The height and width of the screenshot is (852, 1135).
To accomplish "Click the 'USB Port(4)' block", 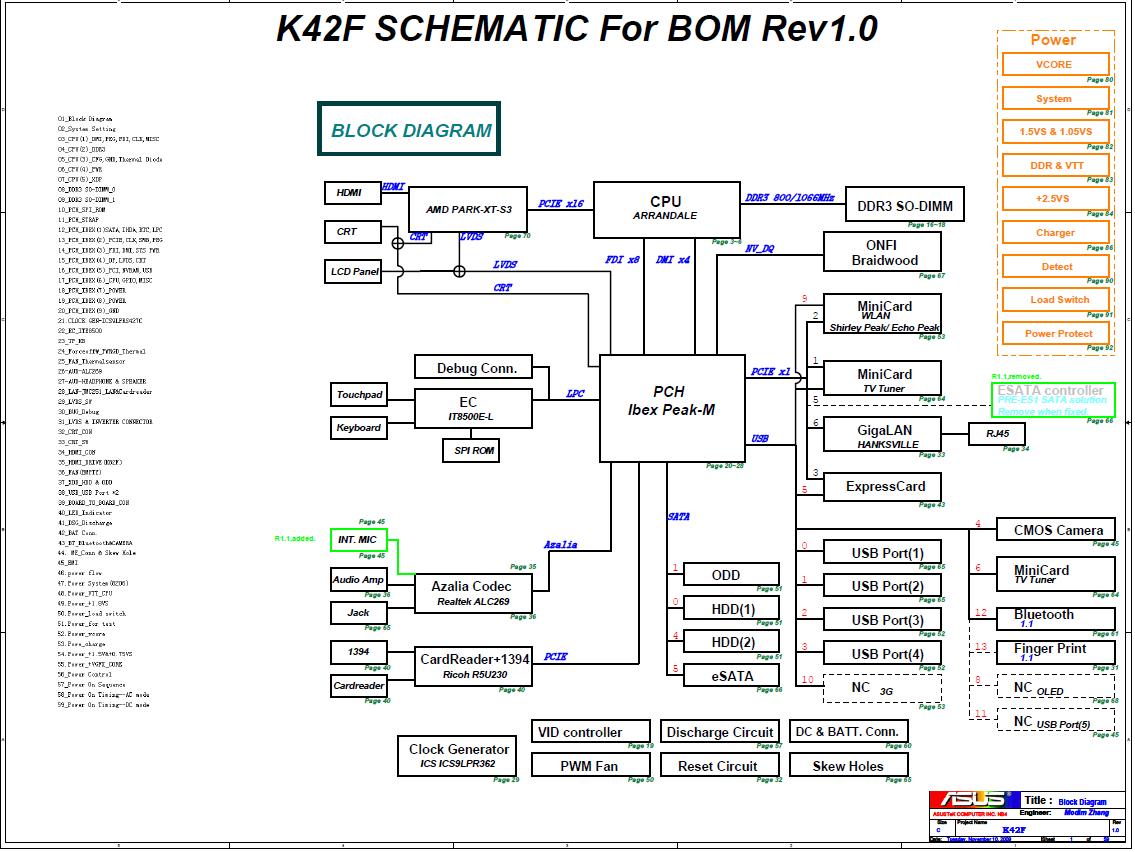I will point(882,654).
